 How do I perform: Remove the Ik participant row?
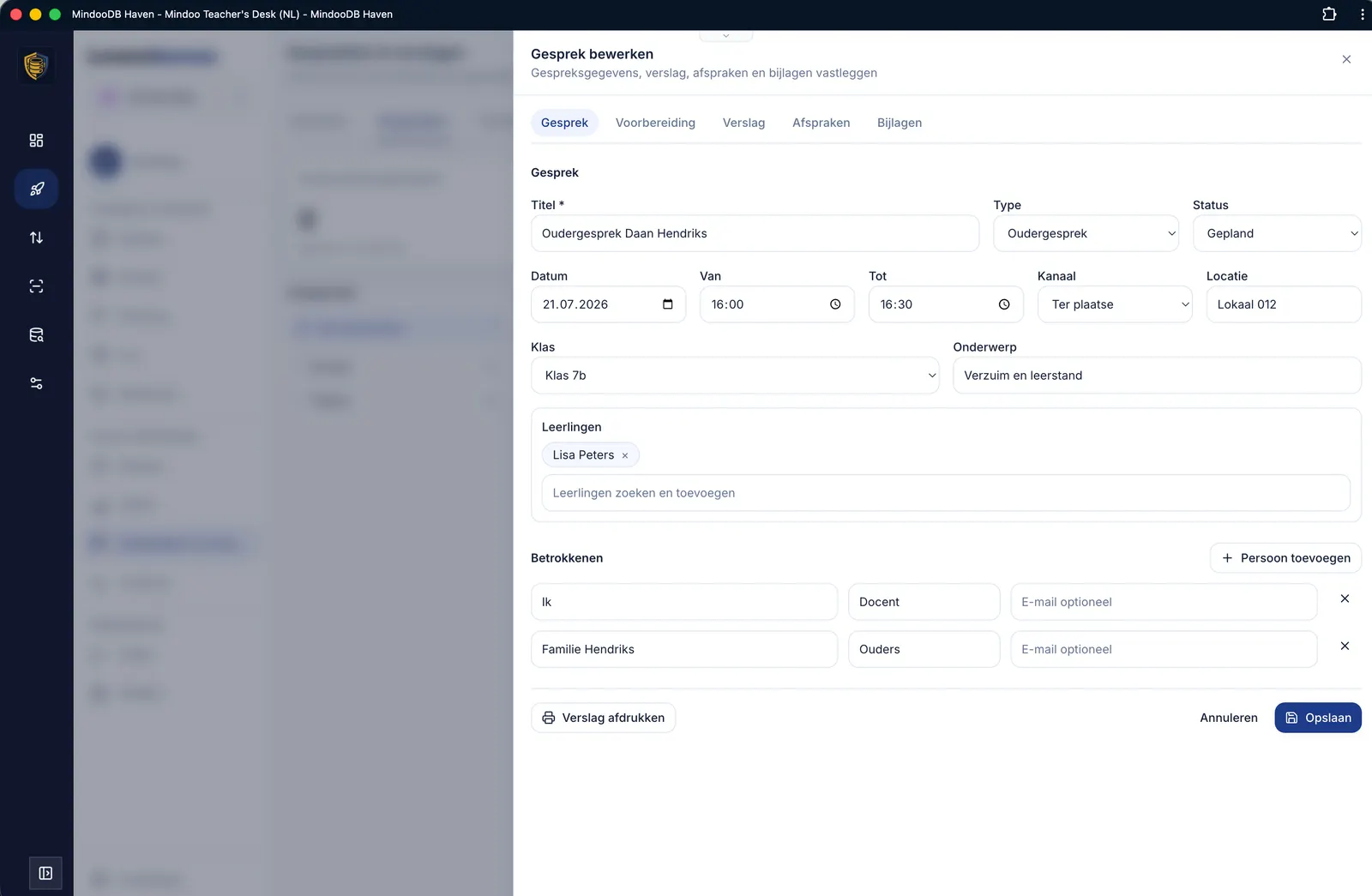pyautogui.click(x=1345, y=598)
